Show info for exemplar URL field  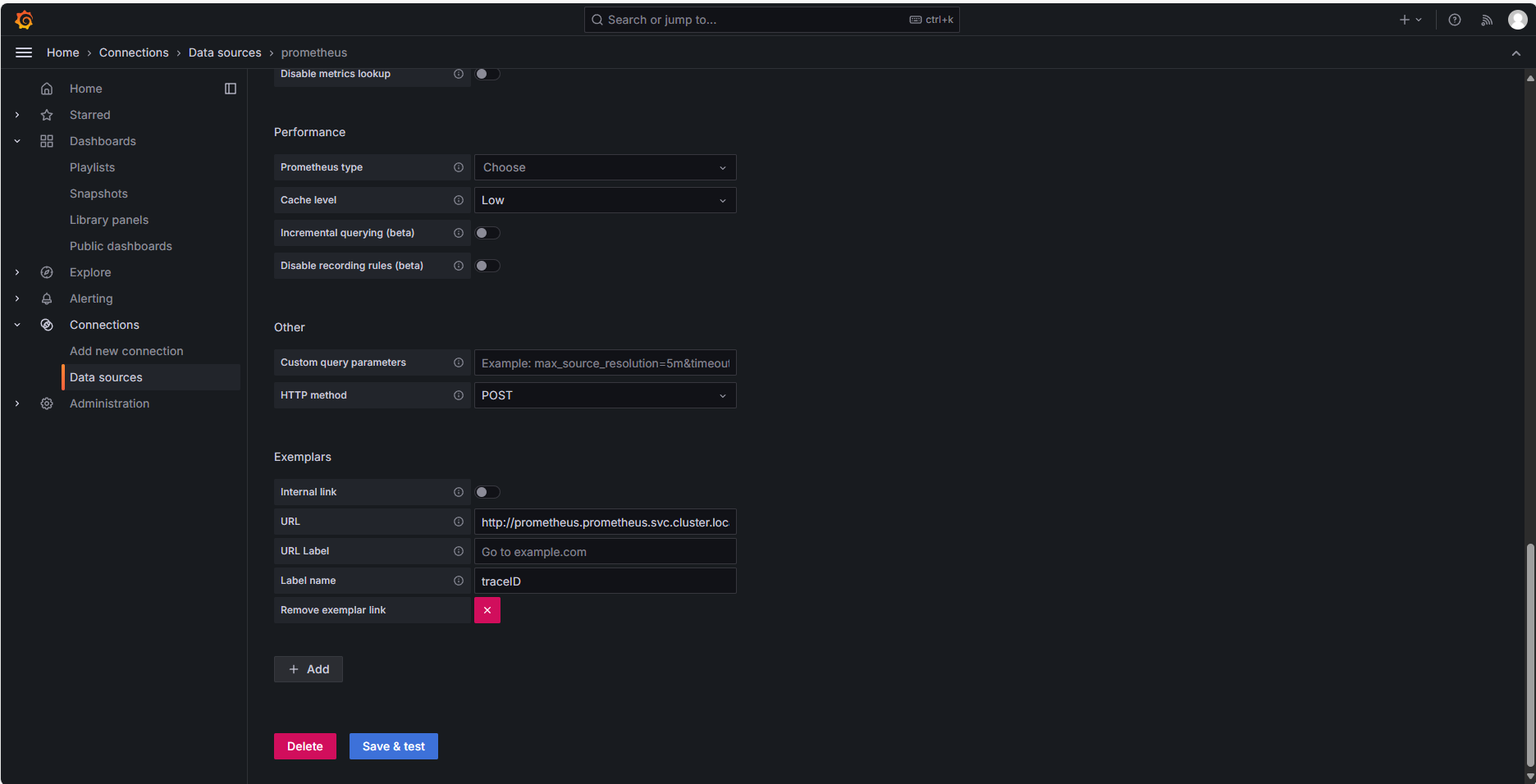pyautogui.click(x=459, y=522)
